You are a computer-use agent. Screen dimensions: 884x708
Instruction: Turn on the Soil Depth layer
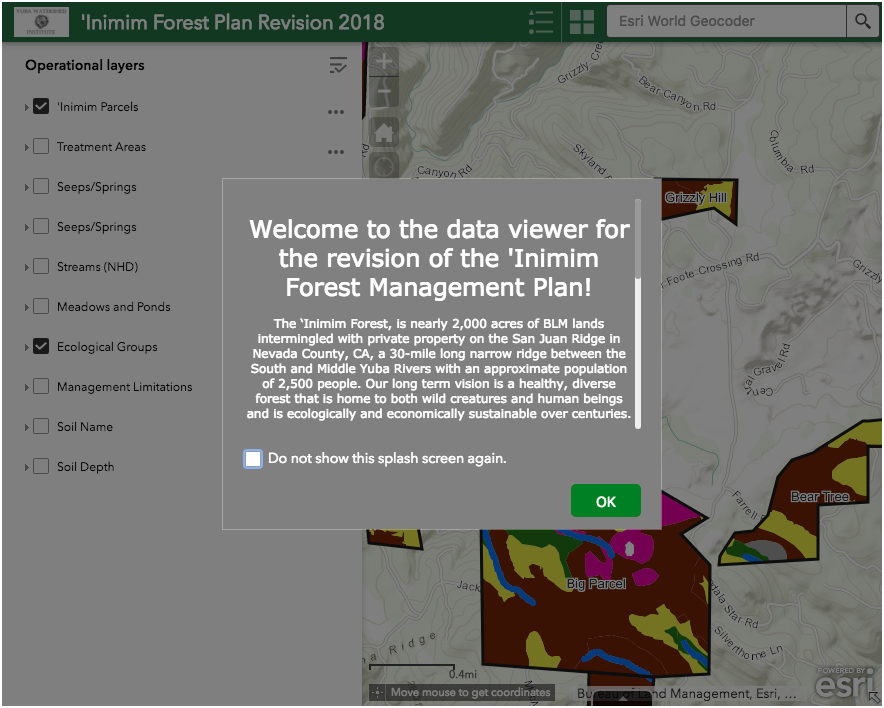[x=41, y=467]
